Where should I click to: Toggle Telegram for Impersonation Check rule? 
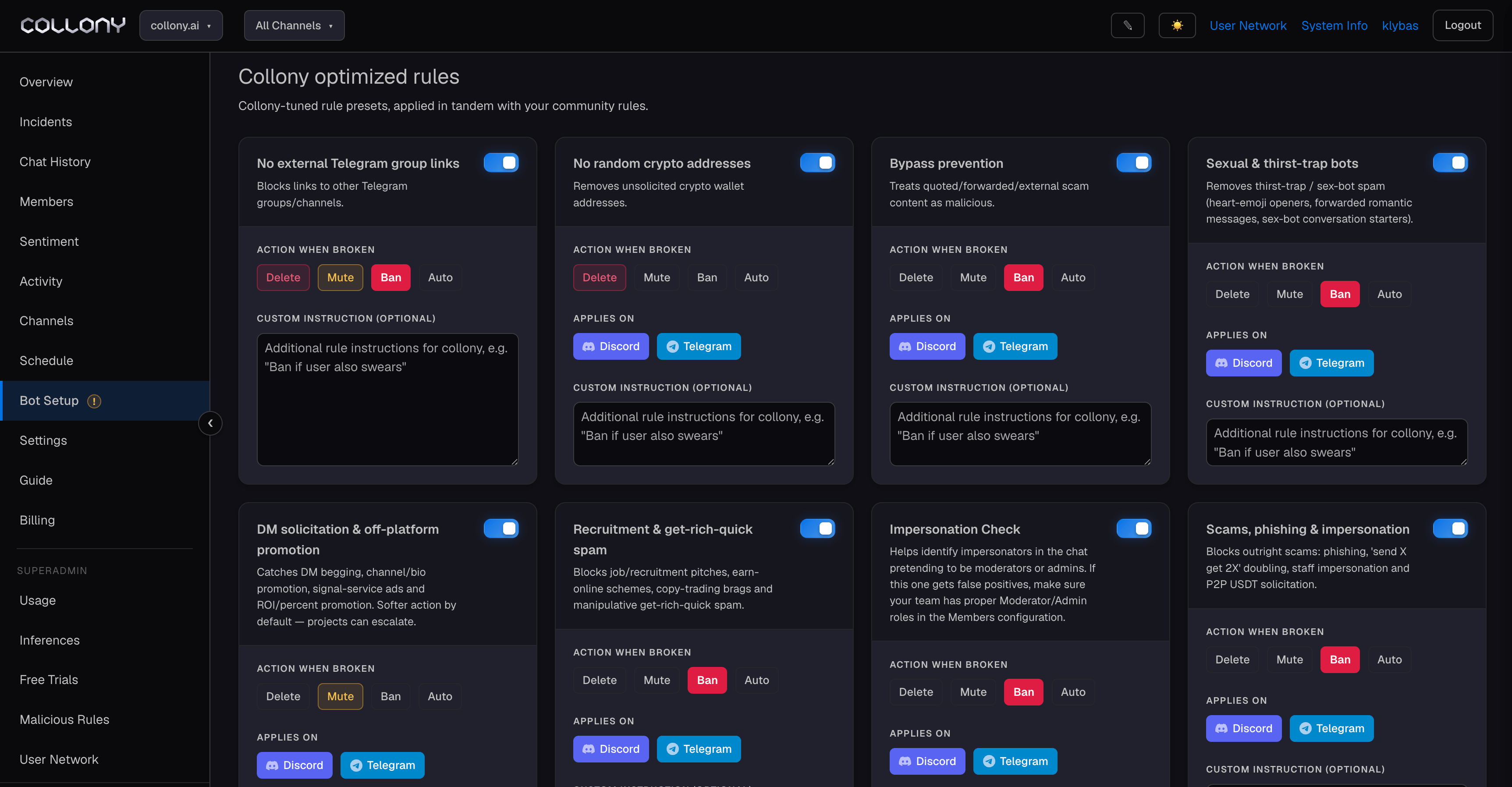coord(1015,761)
